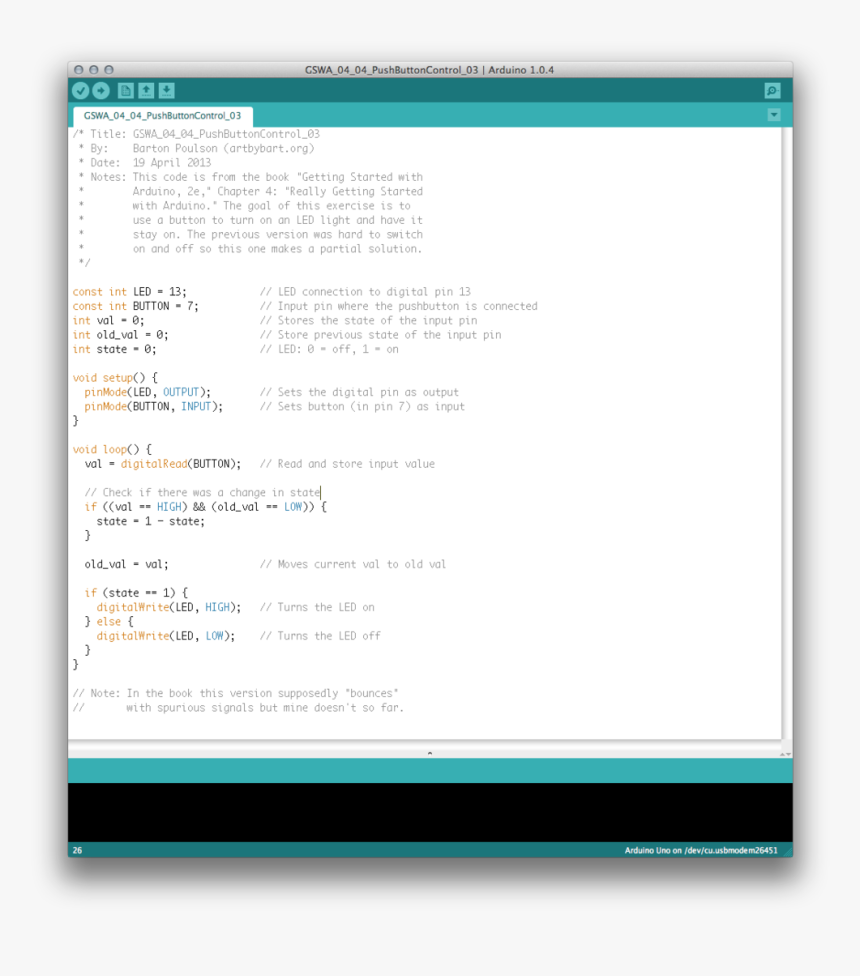Viewport: 860px width, 976px height.
Task: Click the teal message status bar
Action: (x=430, y=771)
